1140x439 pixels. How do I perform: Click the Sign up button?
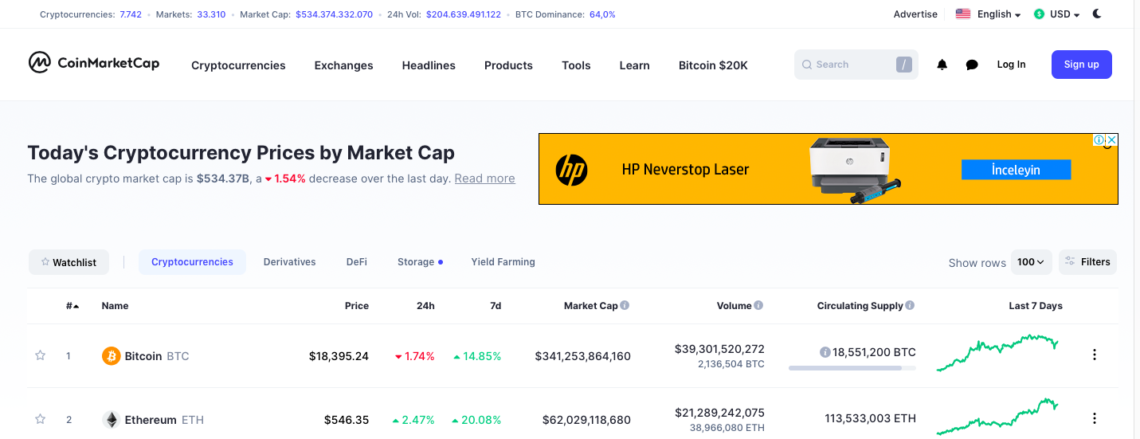point(1081,65)
